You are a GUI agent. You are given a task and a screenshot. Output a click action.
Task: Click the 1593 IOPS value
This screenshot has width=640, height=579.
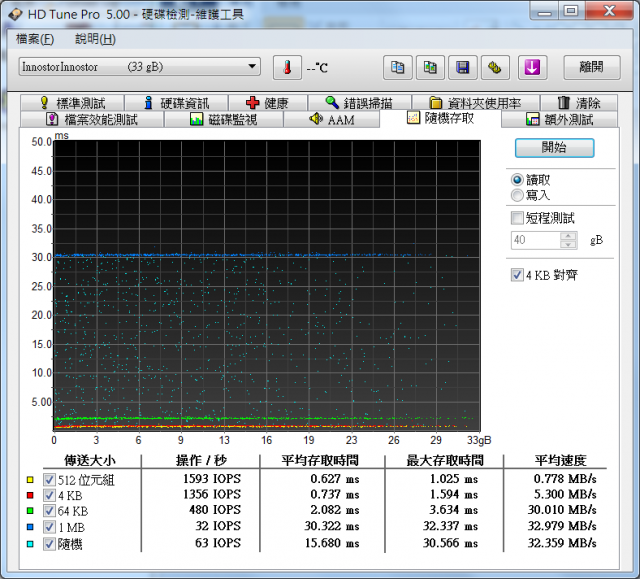[212, 479]
